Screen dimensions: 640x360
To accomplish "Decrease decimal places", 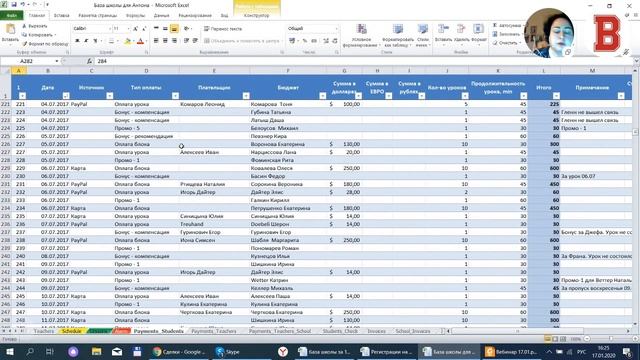I will pyautogui.click(x=335, y=41).
